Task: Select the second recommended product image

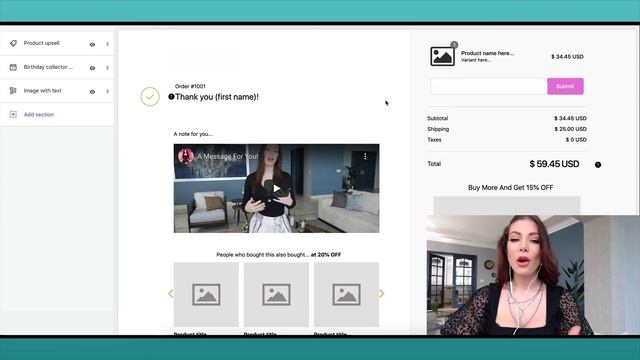Action: pos(276,294)
